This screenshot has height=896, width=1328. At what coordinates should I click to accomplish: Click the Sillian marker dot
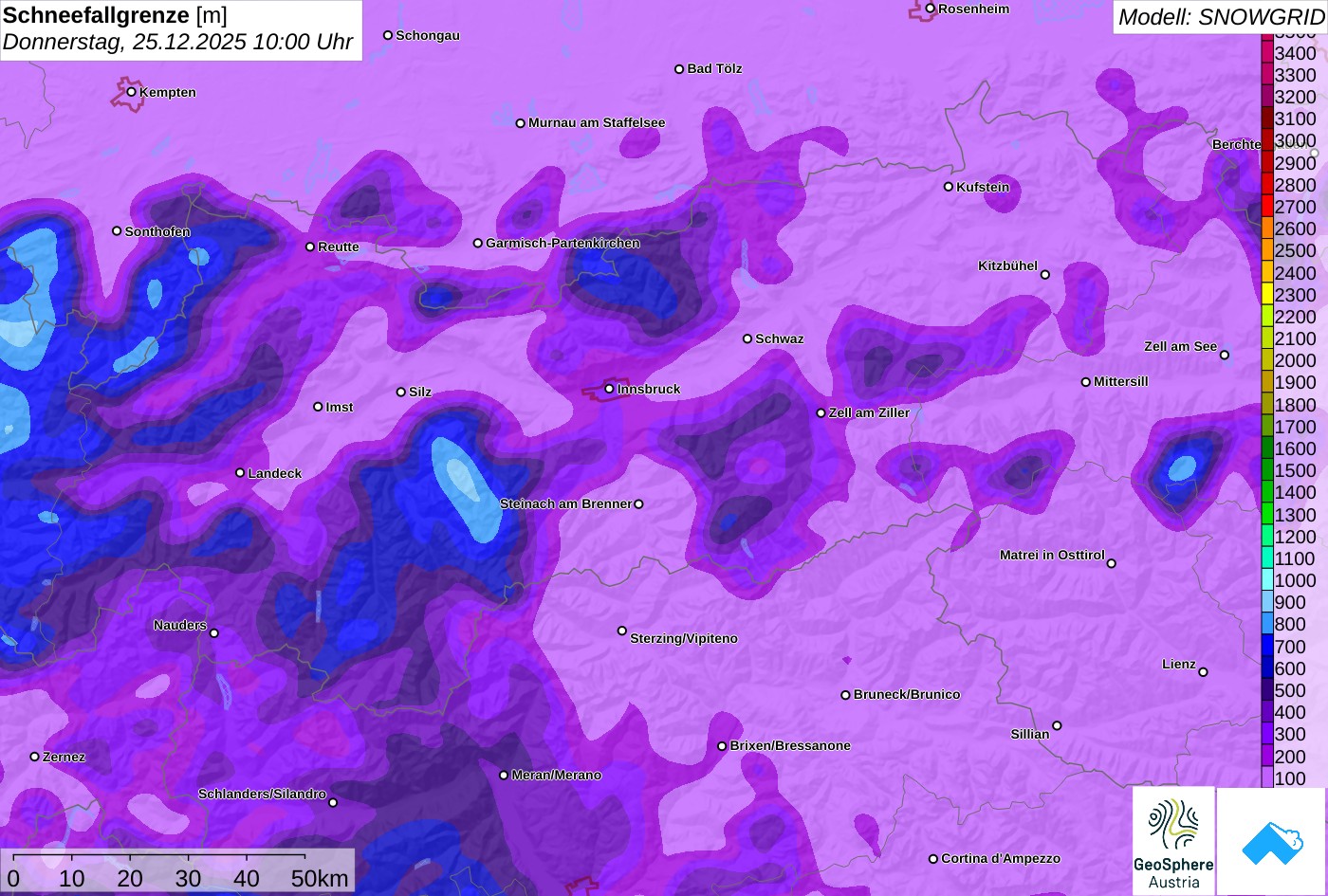point(1057,725)
